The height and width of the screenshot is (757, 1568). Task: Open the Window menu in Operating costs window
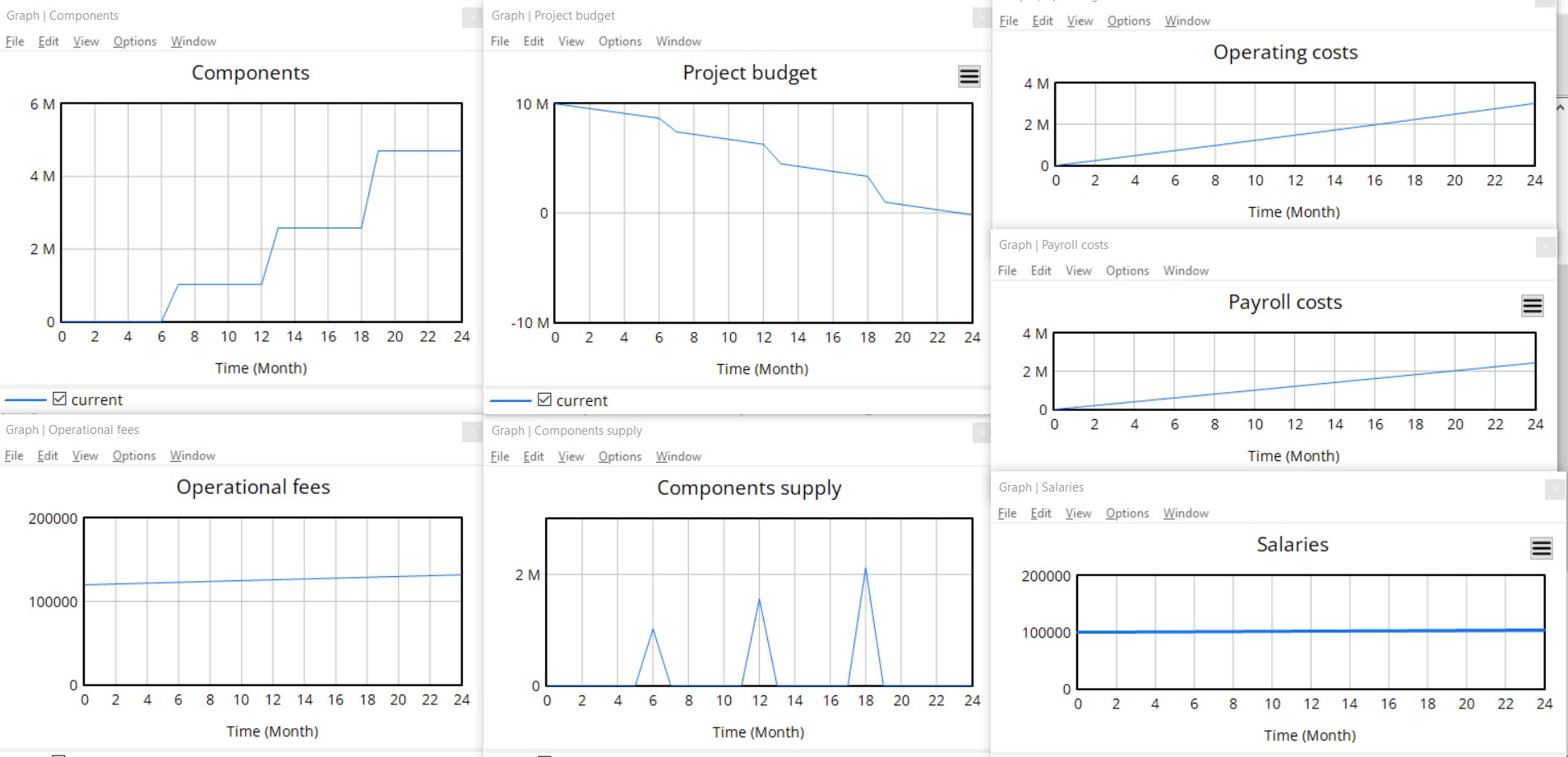click(x=1187, y=21)
